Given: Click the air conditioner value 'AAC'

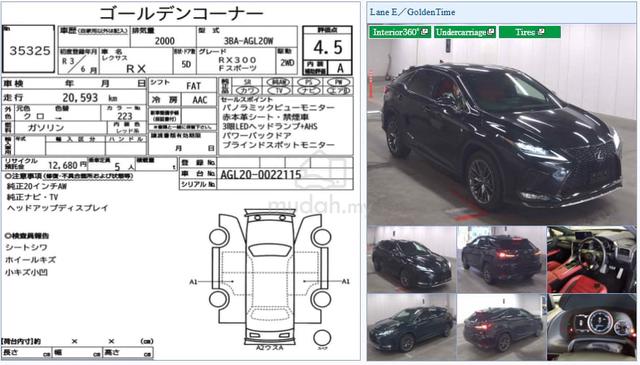Looking at the screenshot, I should 200,100.
